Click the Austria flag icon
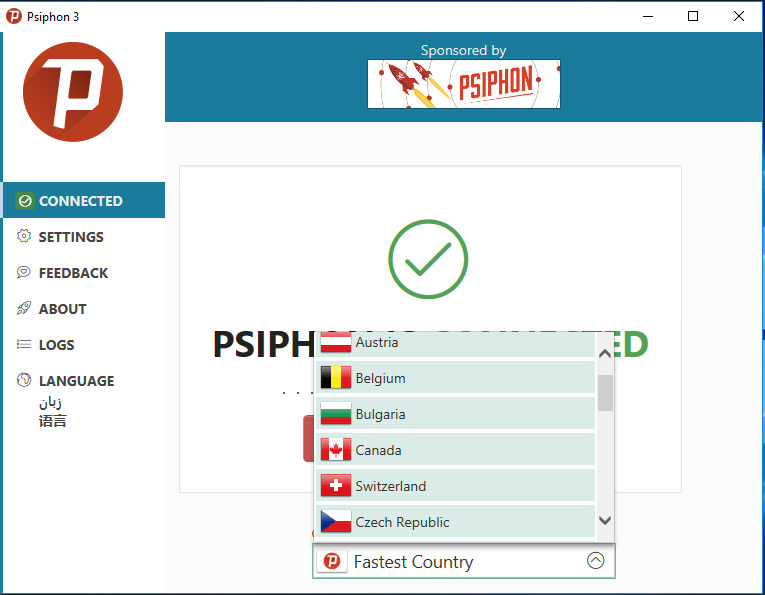The width and height of the screenshot is (765, 595). pyautogui.click(x=336, y=342)
